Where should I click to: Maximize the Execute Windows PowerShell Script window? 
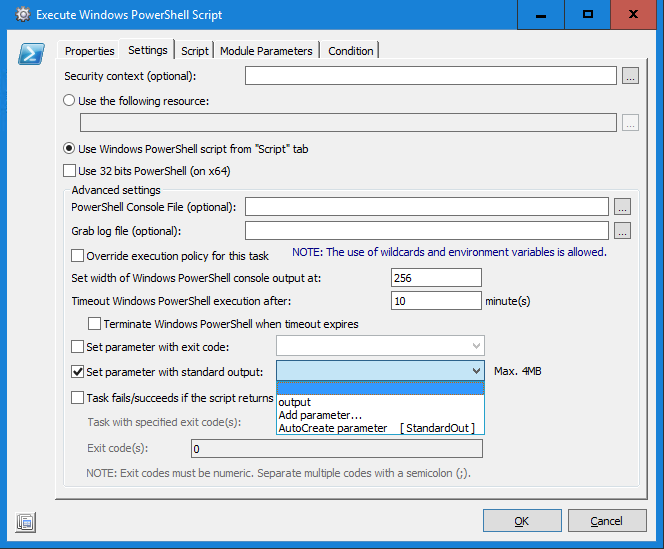(x=587, y=14)
